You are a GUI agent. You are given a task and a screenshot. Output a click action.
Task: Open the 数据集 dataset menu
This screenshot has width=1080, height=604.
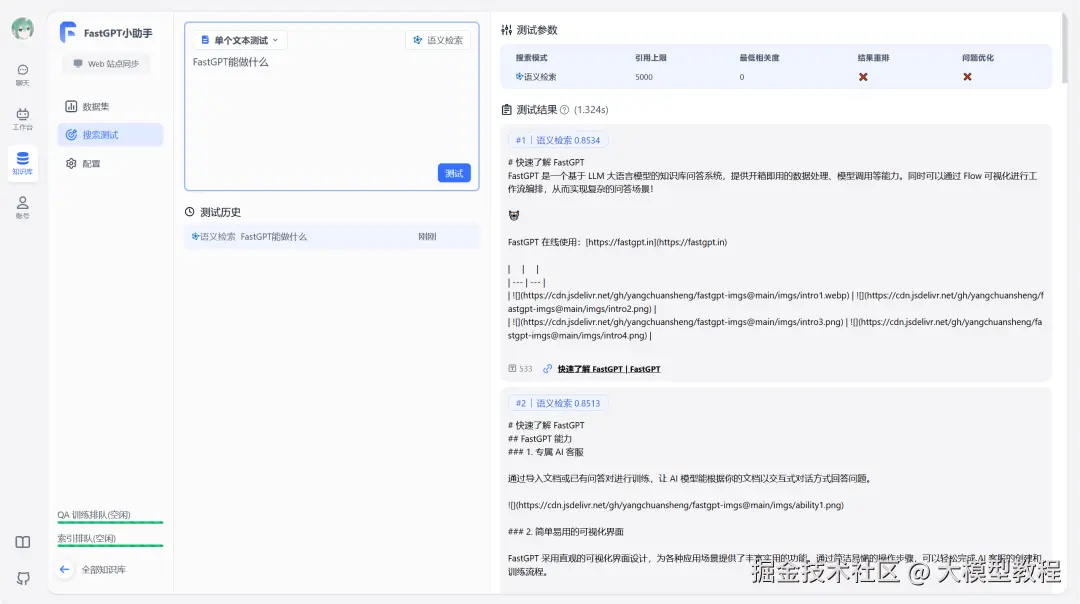point(110,107)
